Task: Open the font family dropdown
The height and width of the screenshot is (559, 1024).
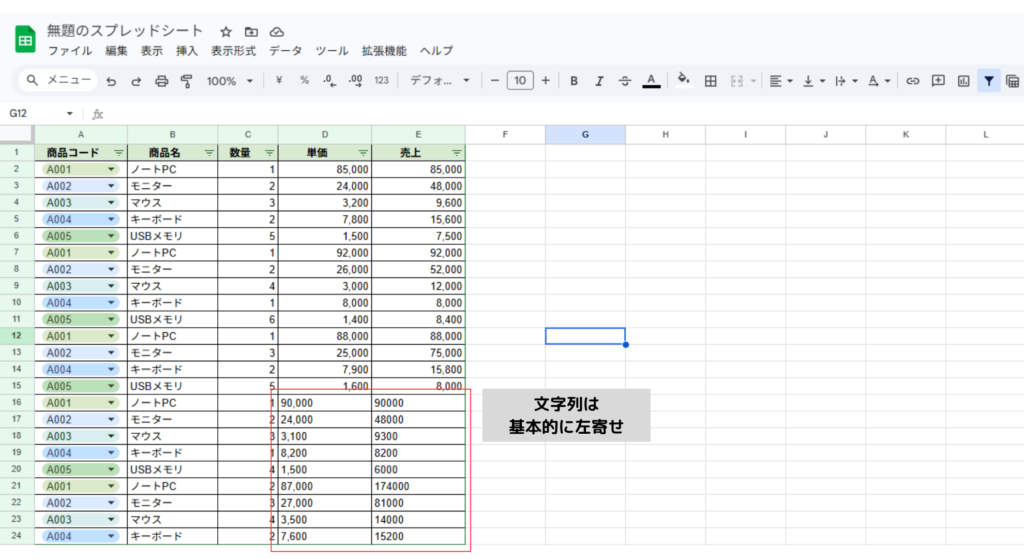Action: pos(440,81)
